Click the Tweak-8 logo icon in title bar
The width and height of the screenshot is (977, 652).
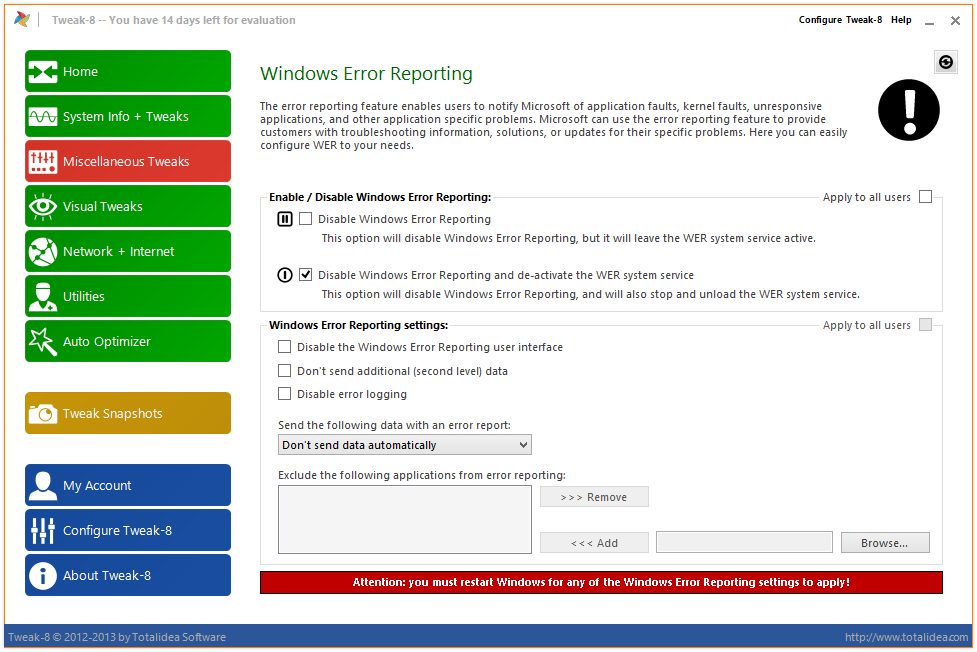(22, 20)
